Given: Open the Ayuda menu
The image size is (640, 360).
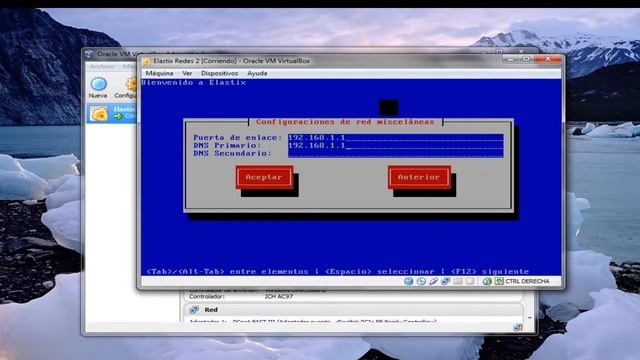Looking at the screenshot, I should pos(257,73).
